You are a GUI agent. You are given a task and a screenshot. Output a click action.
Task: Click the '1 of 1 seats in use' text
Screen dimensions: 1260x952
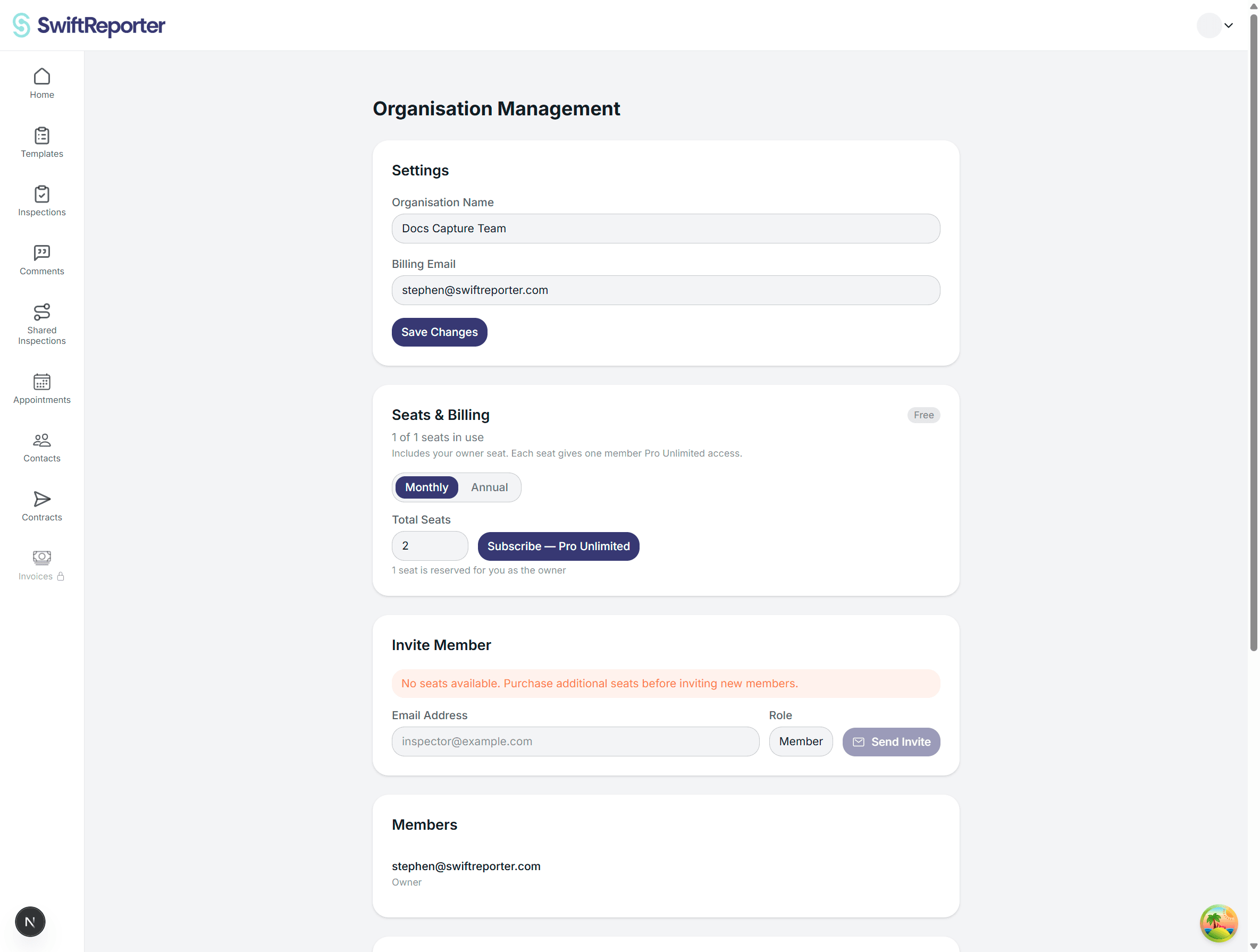tap(438, 437)
